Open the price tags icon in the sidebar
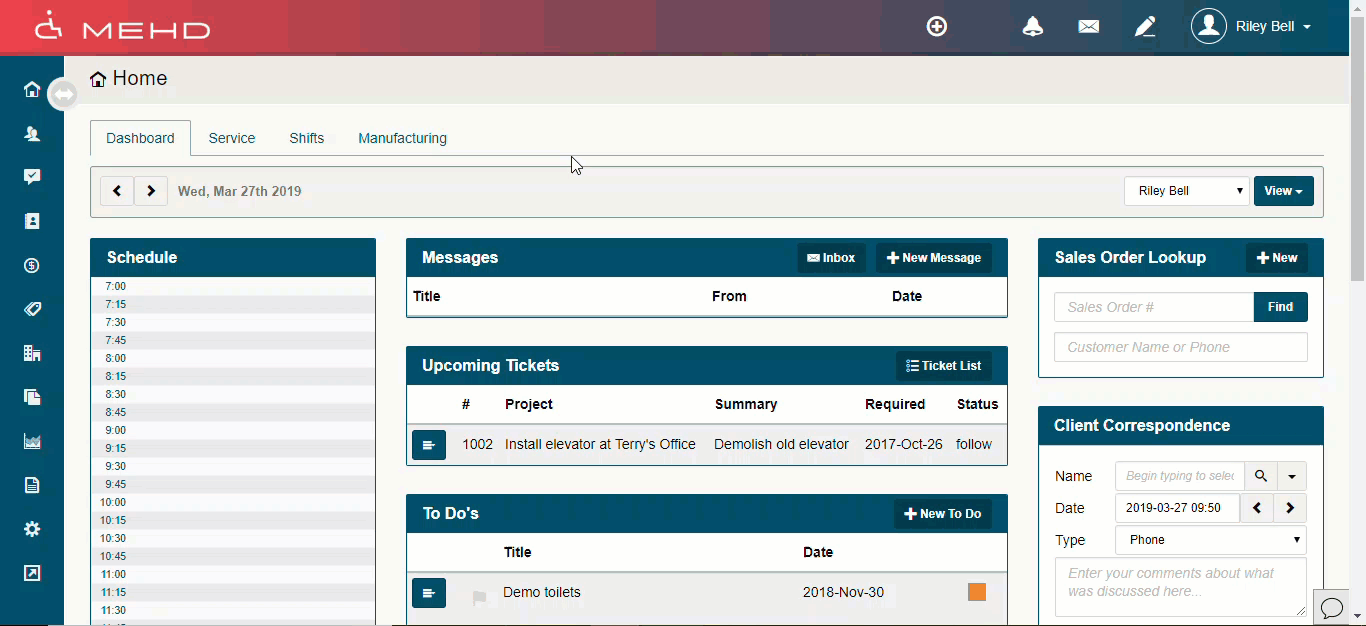The image size is (1366, 626). point(32,309)
